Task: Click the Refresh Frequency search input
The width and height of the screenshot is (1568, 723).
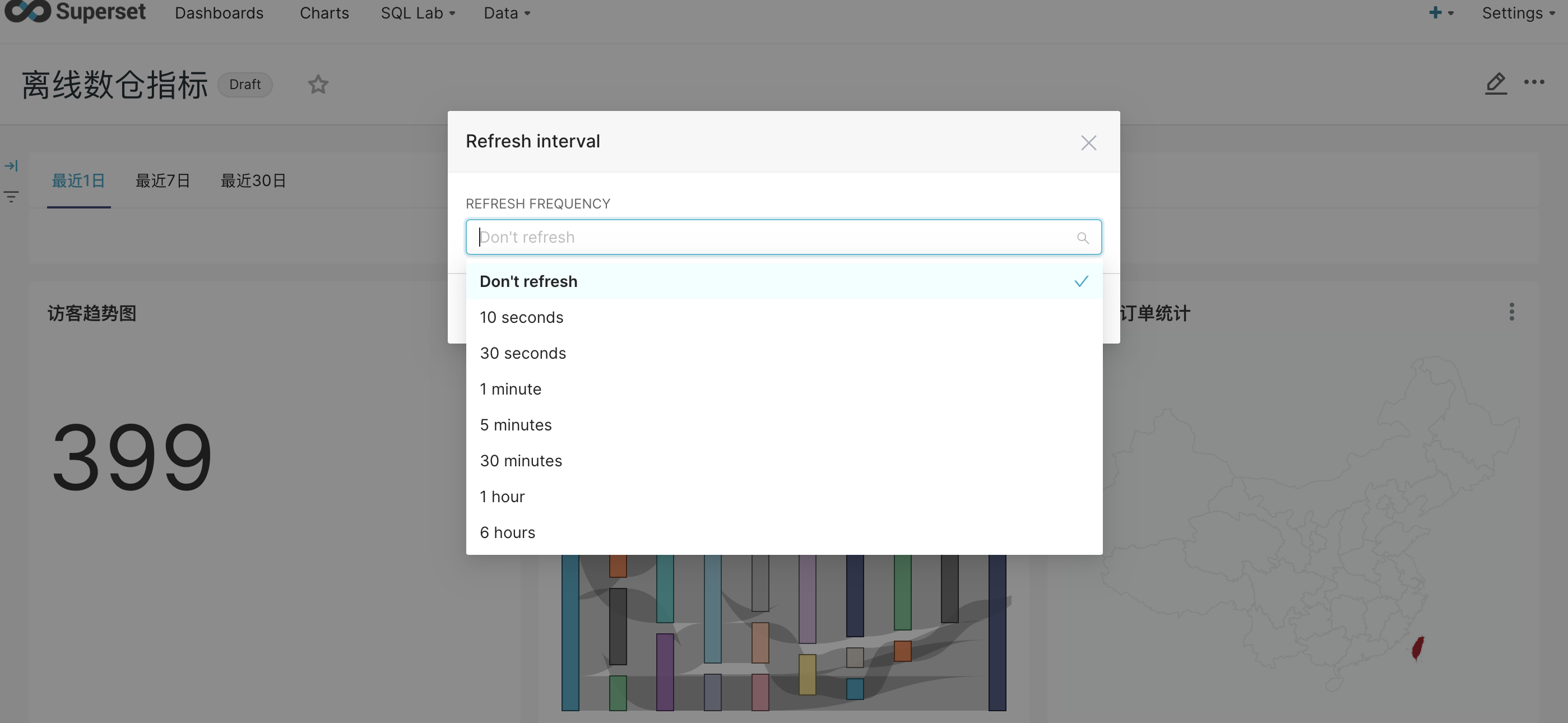Action: [x=773, y=237]
